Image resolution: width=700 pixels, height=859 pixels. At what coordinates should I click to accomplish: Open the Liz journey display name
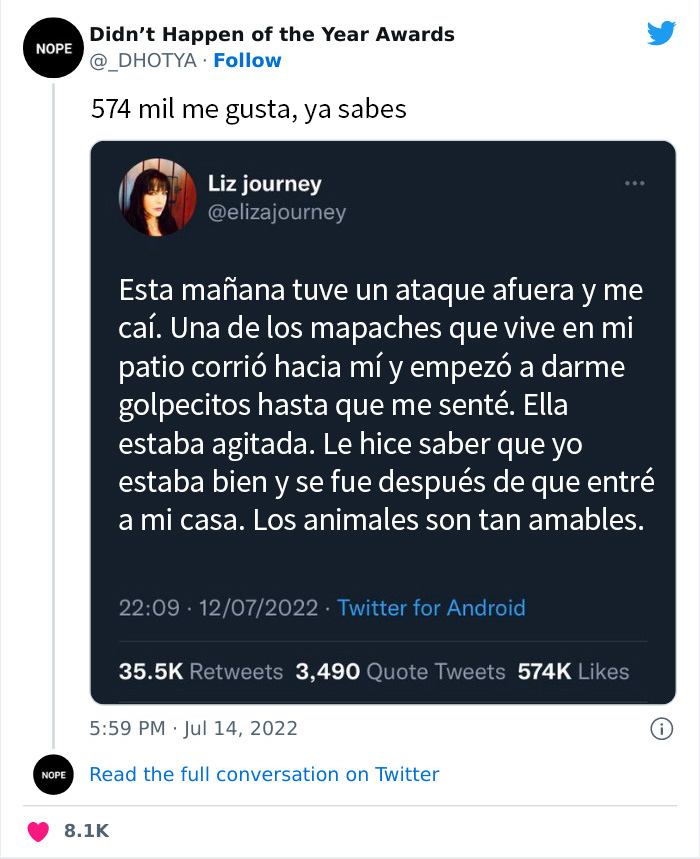pos(264,183)
